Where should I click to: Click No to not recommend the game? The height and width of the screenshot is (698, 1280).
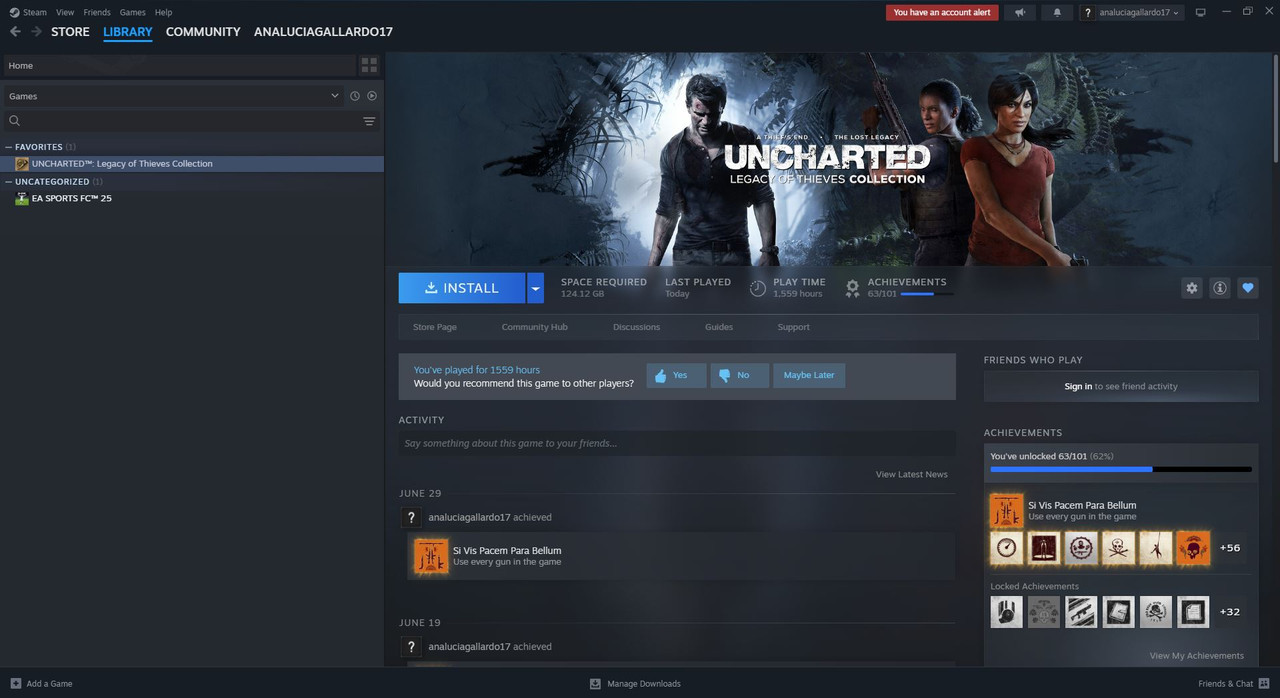pyautogui.click(x=739, y=375)
